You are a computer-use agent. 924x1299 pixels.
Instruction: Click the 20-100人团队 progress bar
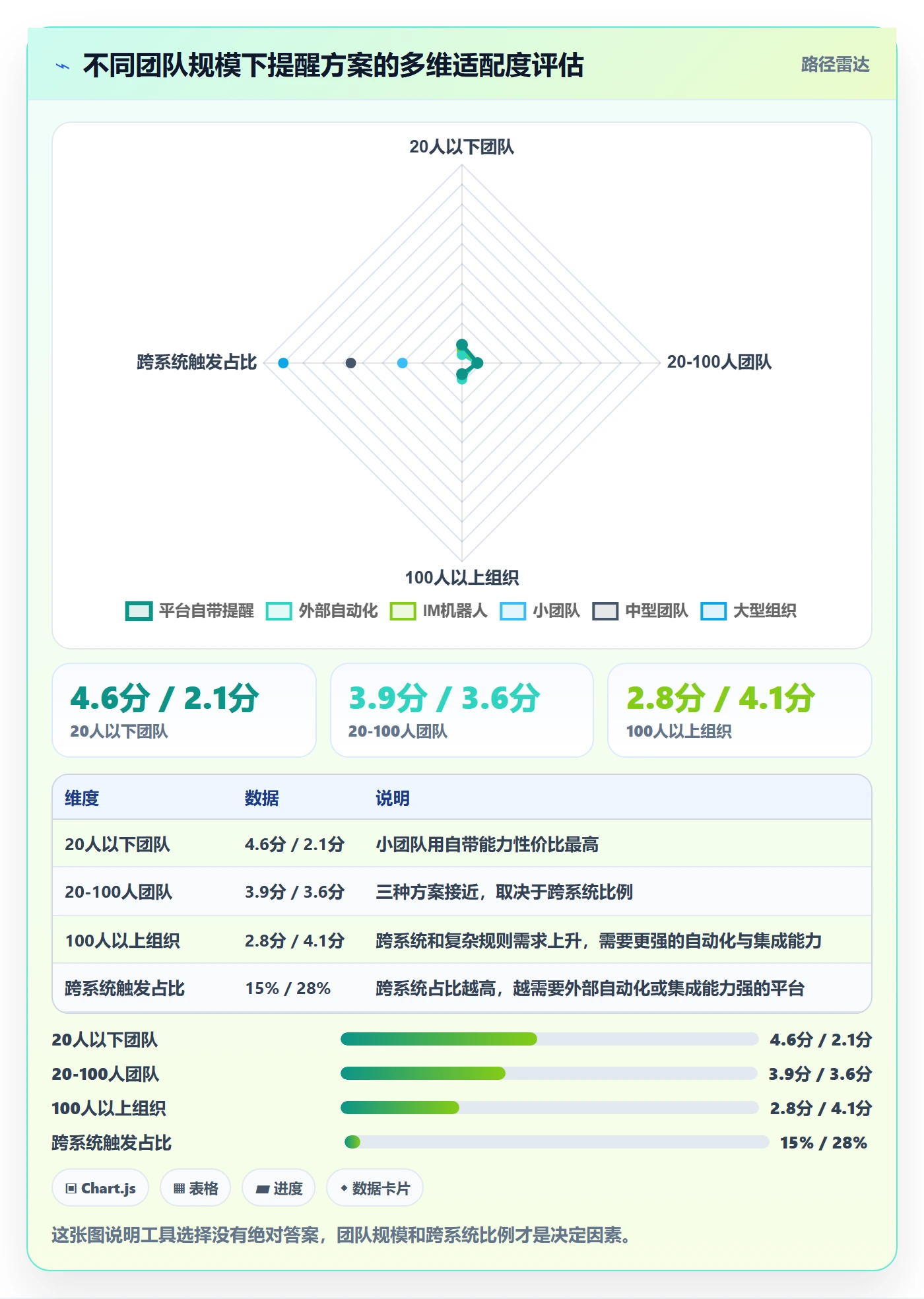coord(549,1073)
